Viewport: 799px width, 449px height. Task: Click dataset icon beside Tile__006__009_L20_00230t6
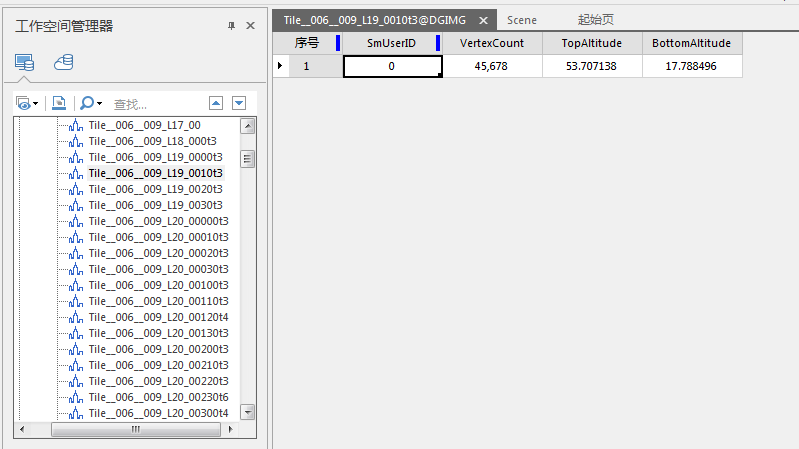(x=76, y=397)
